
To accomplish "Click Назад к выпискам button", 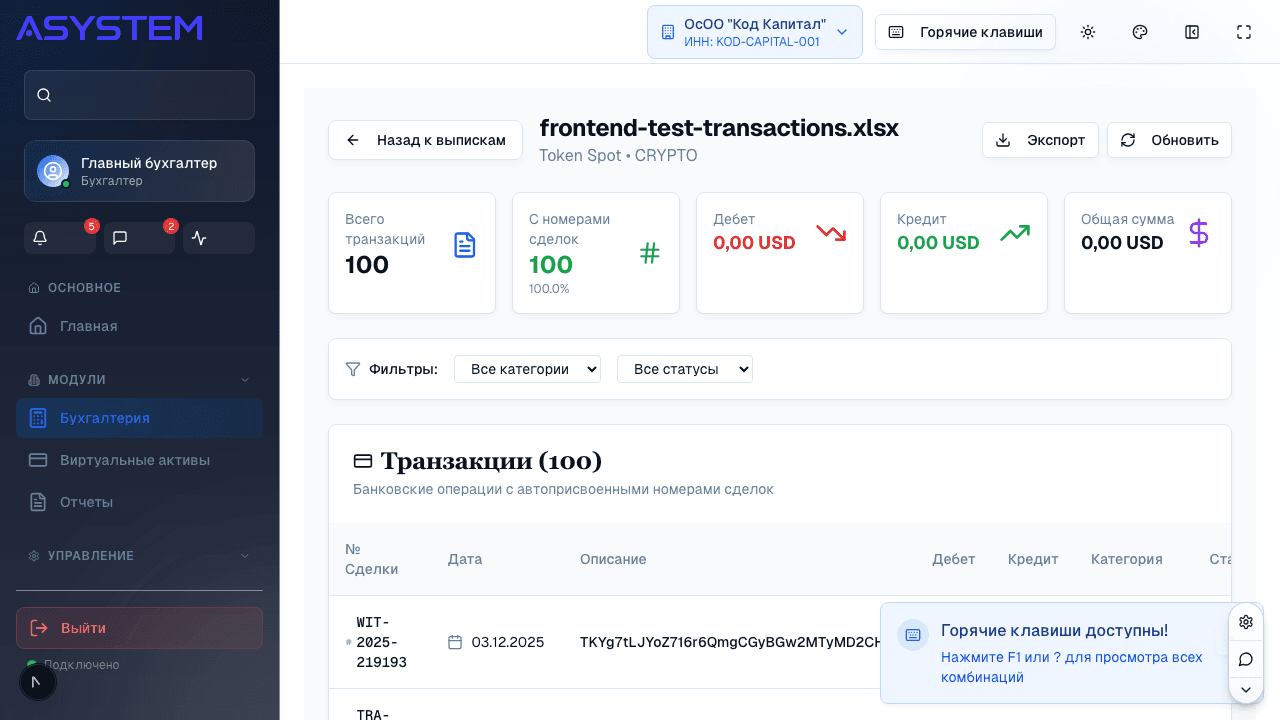I will pyautogui.click(x=425, y=140).
